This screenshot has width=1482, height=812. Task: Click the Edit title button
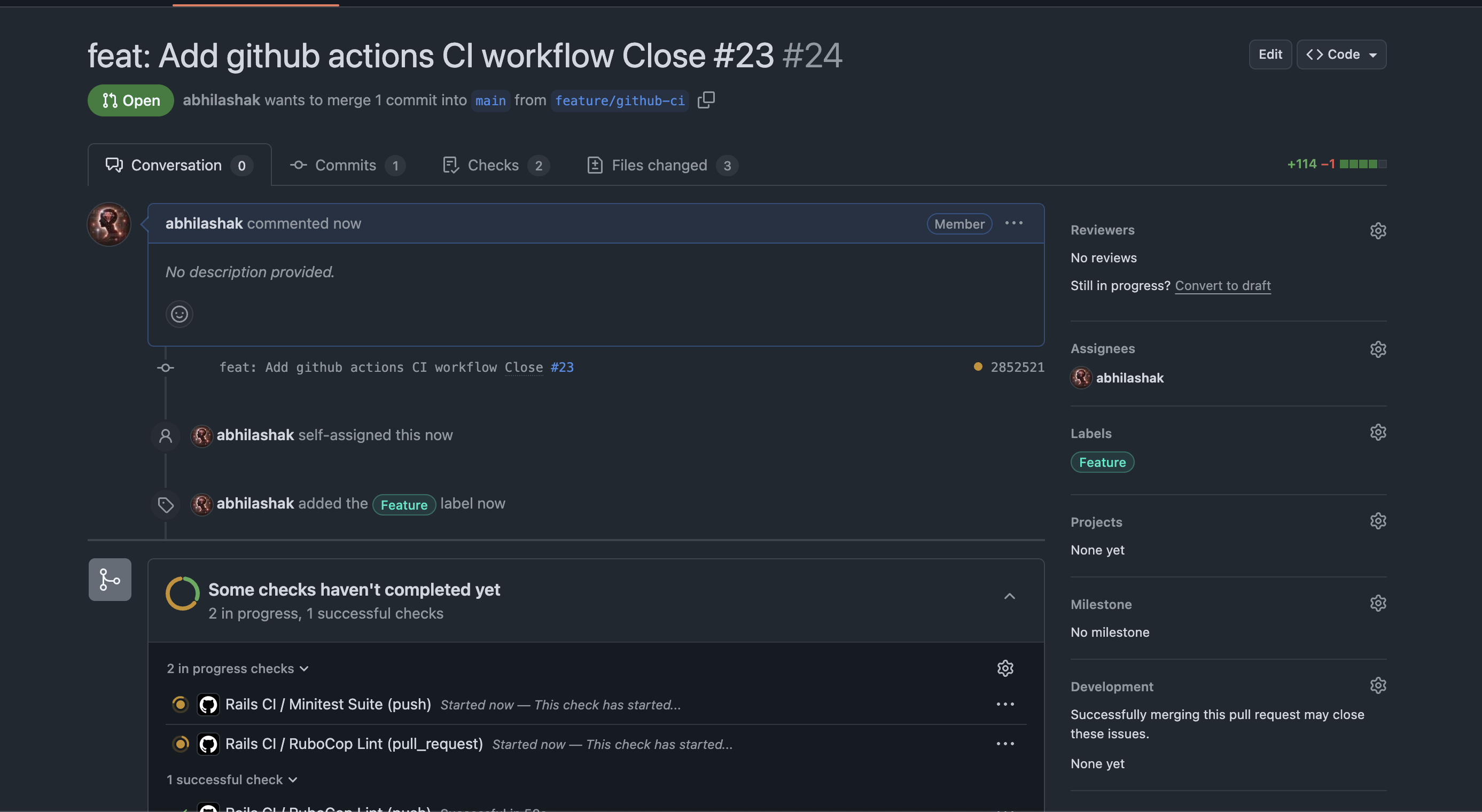tap(1270, 54)
